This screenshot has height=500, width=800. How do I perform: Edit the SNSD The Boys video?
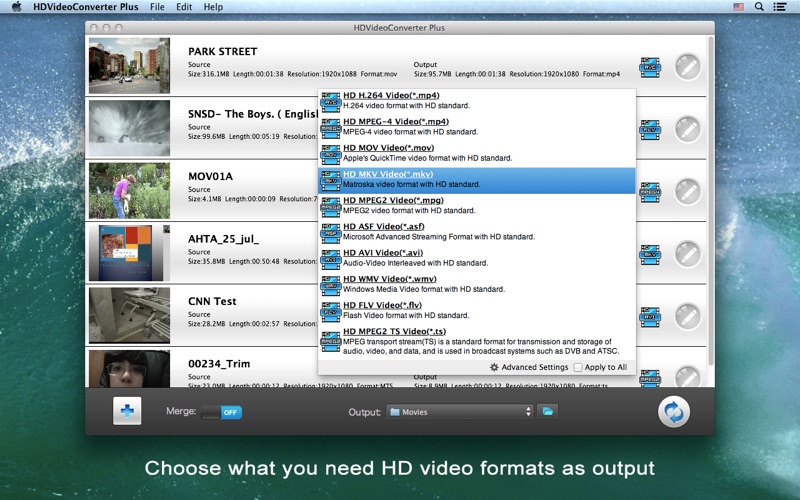688,130
